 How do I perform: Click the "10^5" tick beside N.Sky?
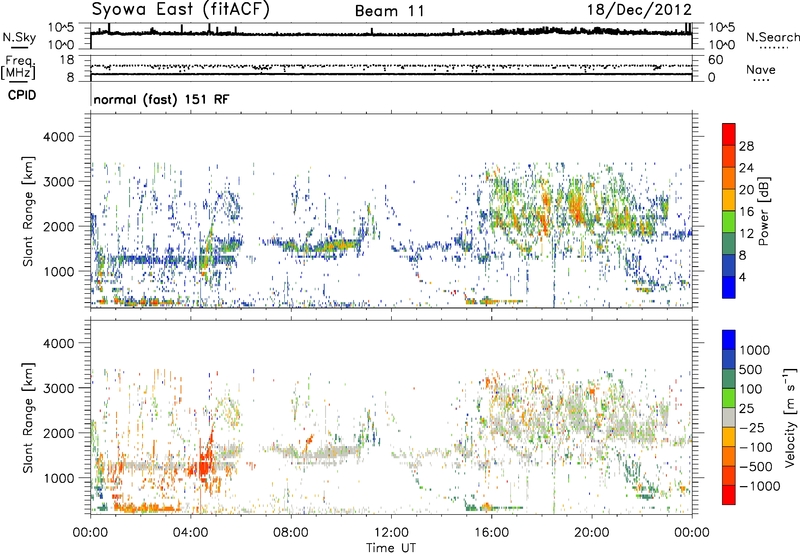click(61, 28)
